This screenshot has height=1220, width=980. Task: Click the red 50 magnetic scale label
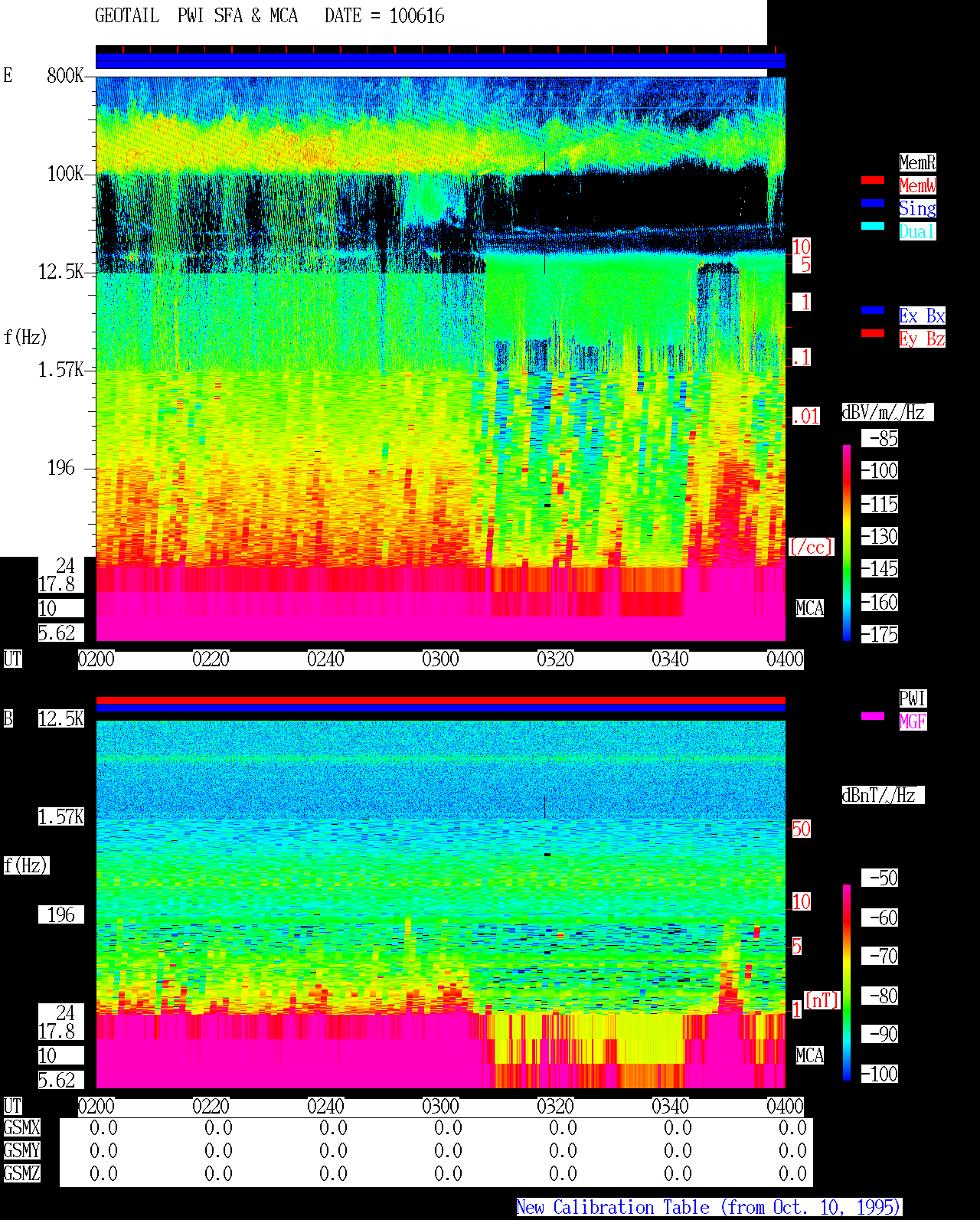[801, 829]
